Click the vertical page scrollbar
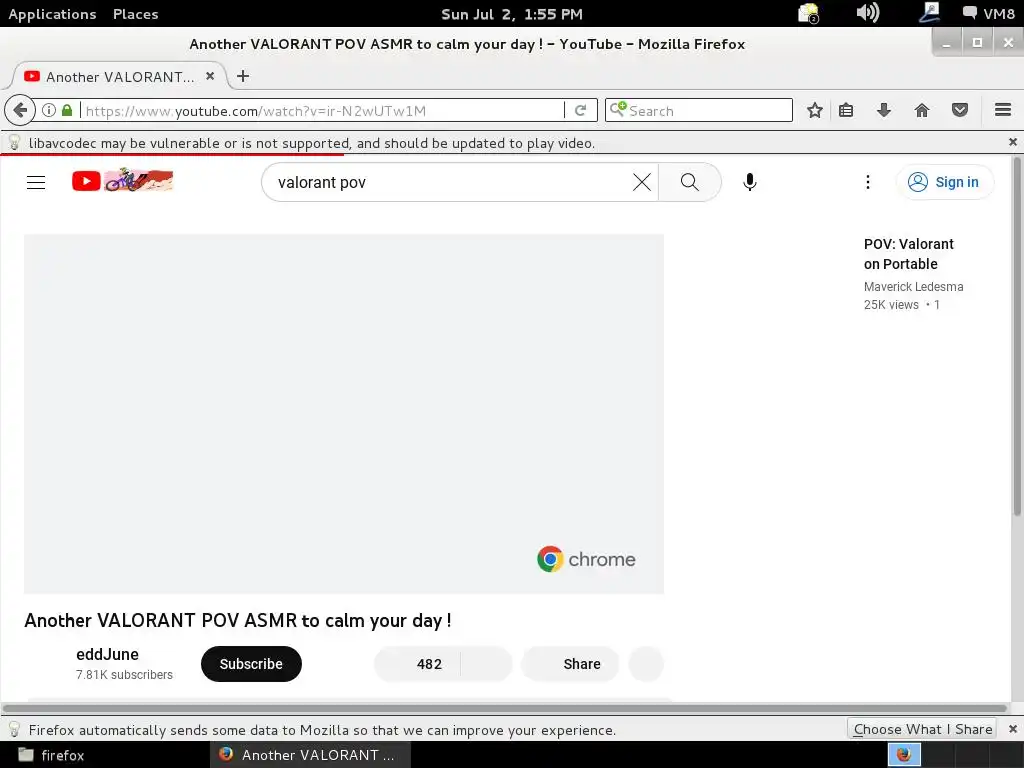 [x=1017, y=336]
